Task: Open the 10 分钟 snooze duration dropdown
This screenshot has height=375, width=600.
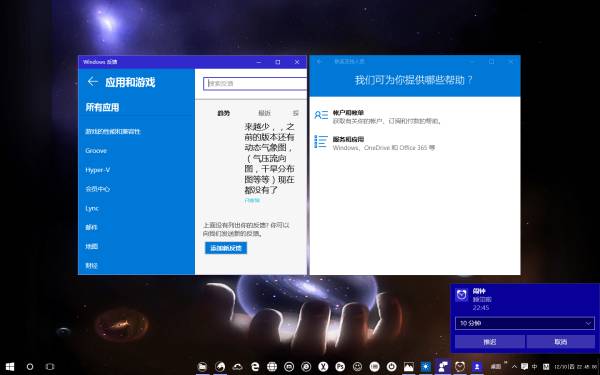Action: [525, 323]
